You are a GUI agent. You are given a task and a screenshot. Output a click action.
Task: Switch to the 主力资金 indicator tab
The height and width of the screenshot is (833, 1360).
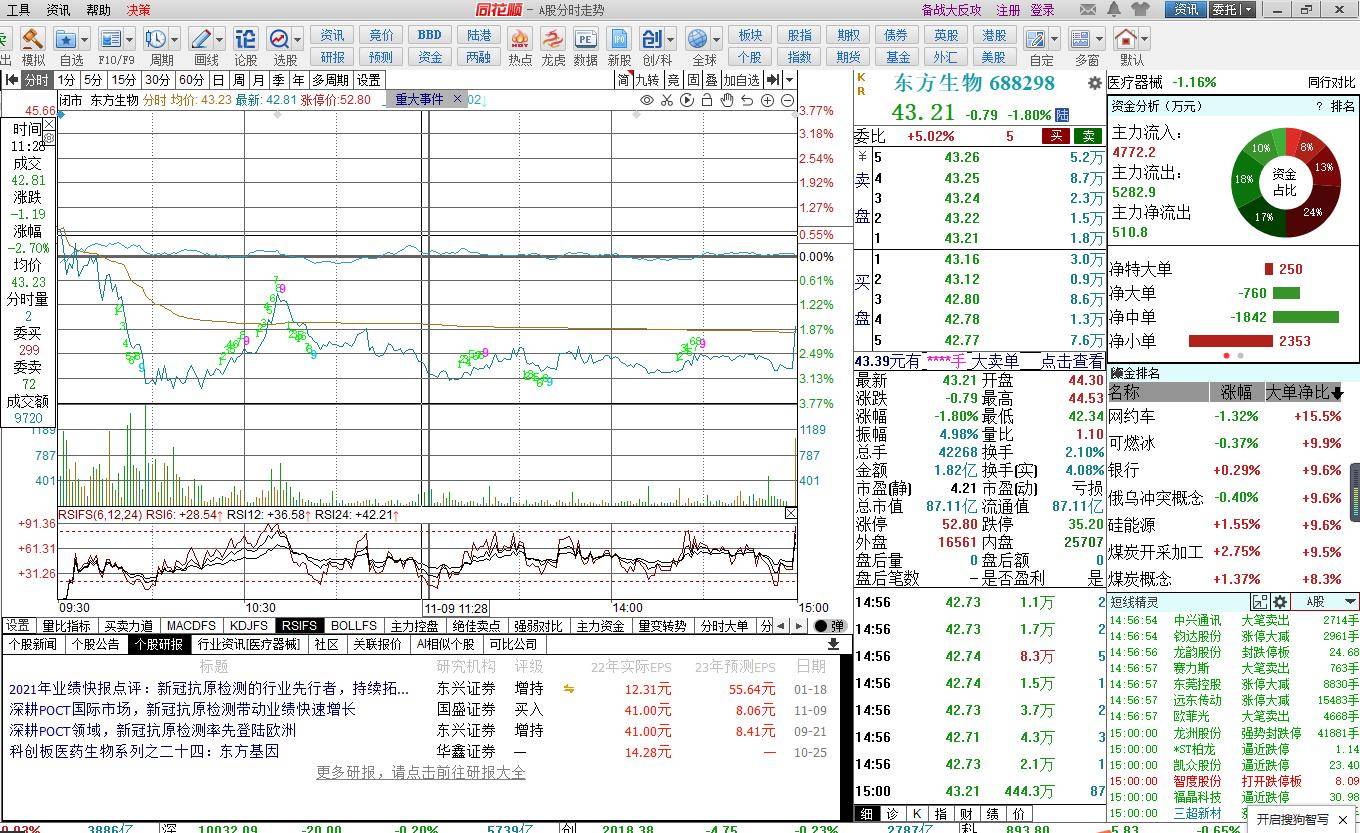[601, 626]
